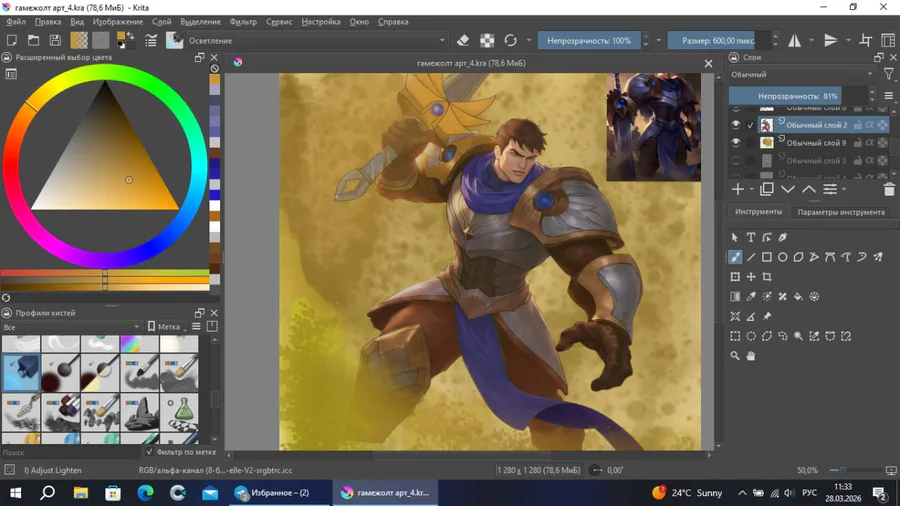
Task: Activate the Zoom magnifier tool
Action: pyautogui.click(x=735, y=355)
